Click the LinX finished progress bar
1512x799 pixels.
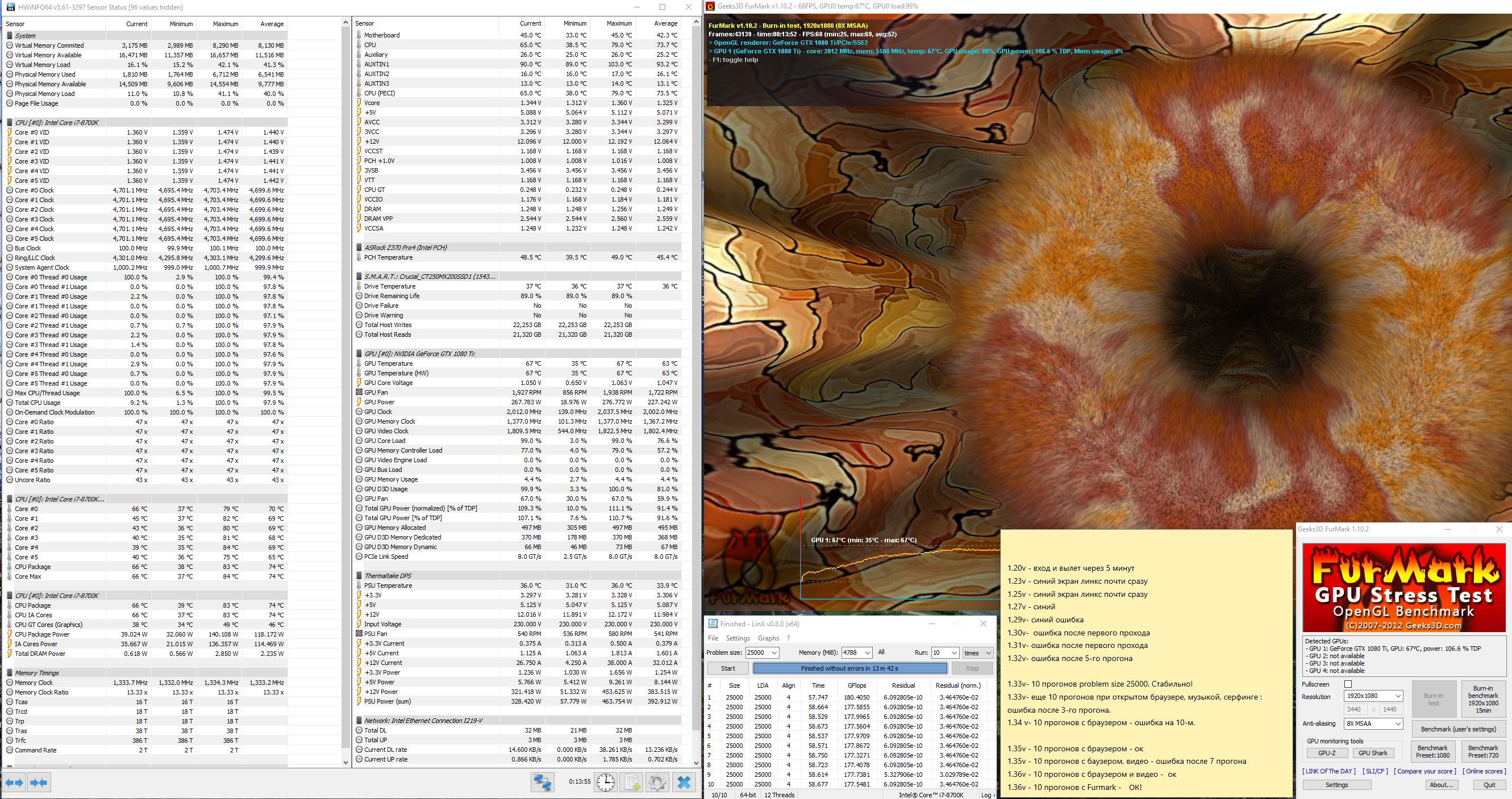pyautogui.click(x=849, y=668)
